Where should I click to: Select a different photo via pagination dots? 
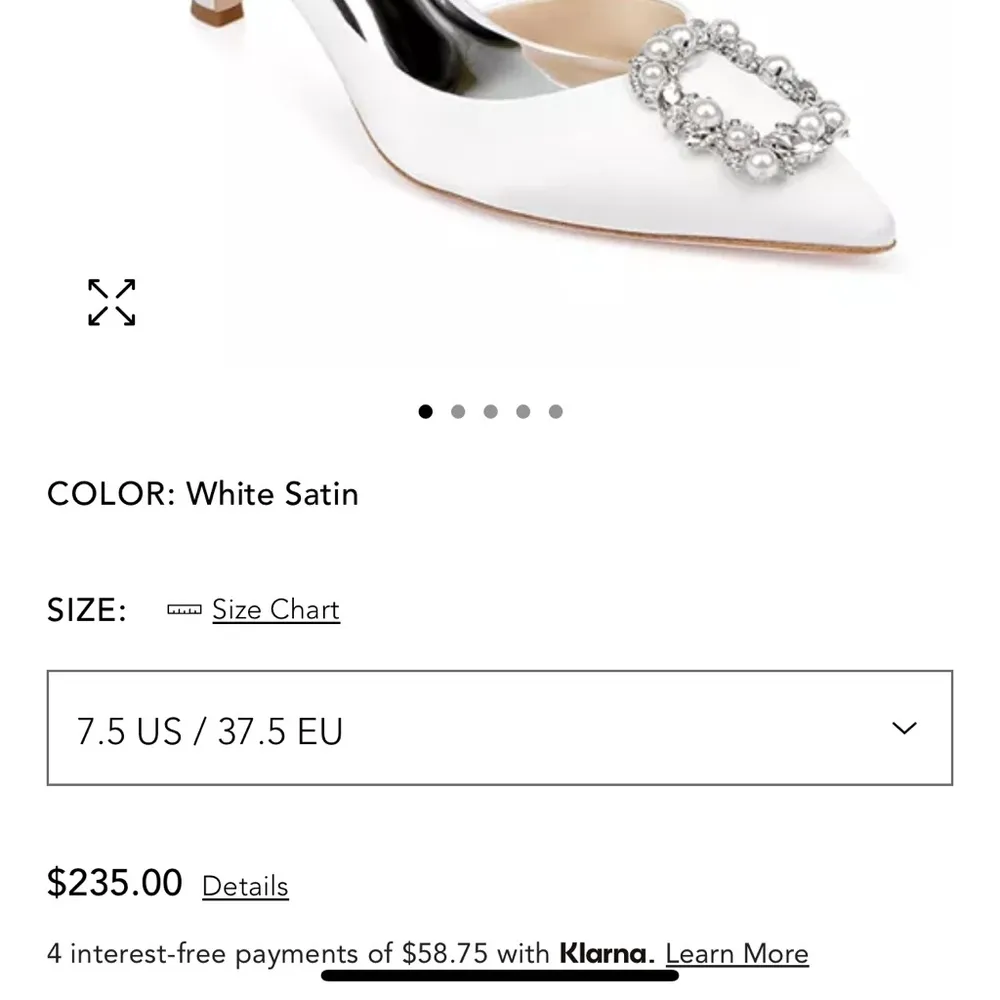pyautogui.click(x=490, y=411)
